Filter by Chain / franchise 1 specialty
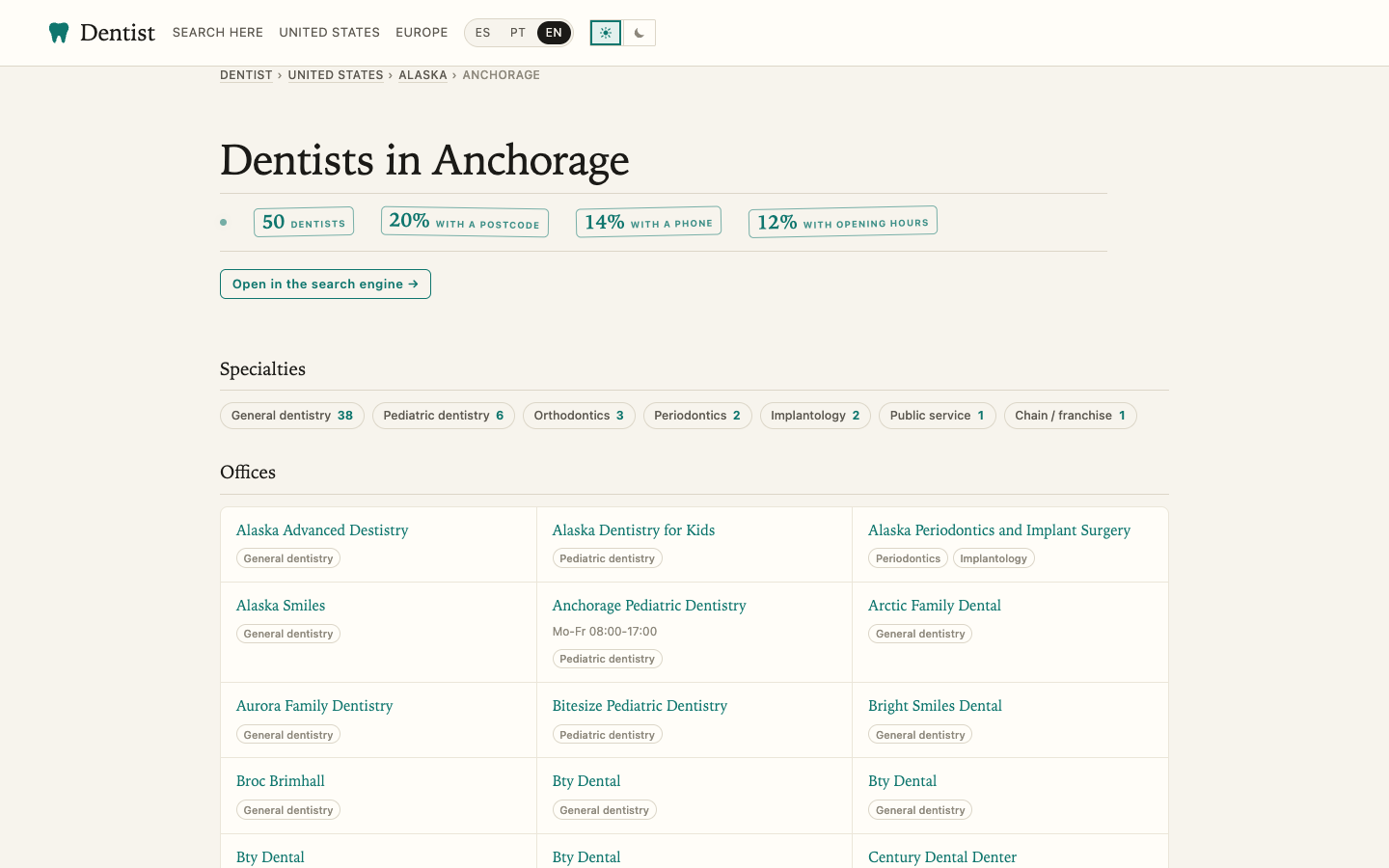Screen dimensions: 1389x868 tap(1071, 416)
